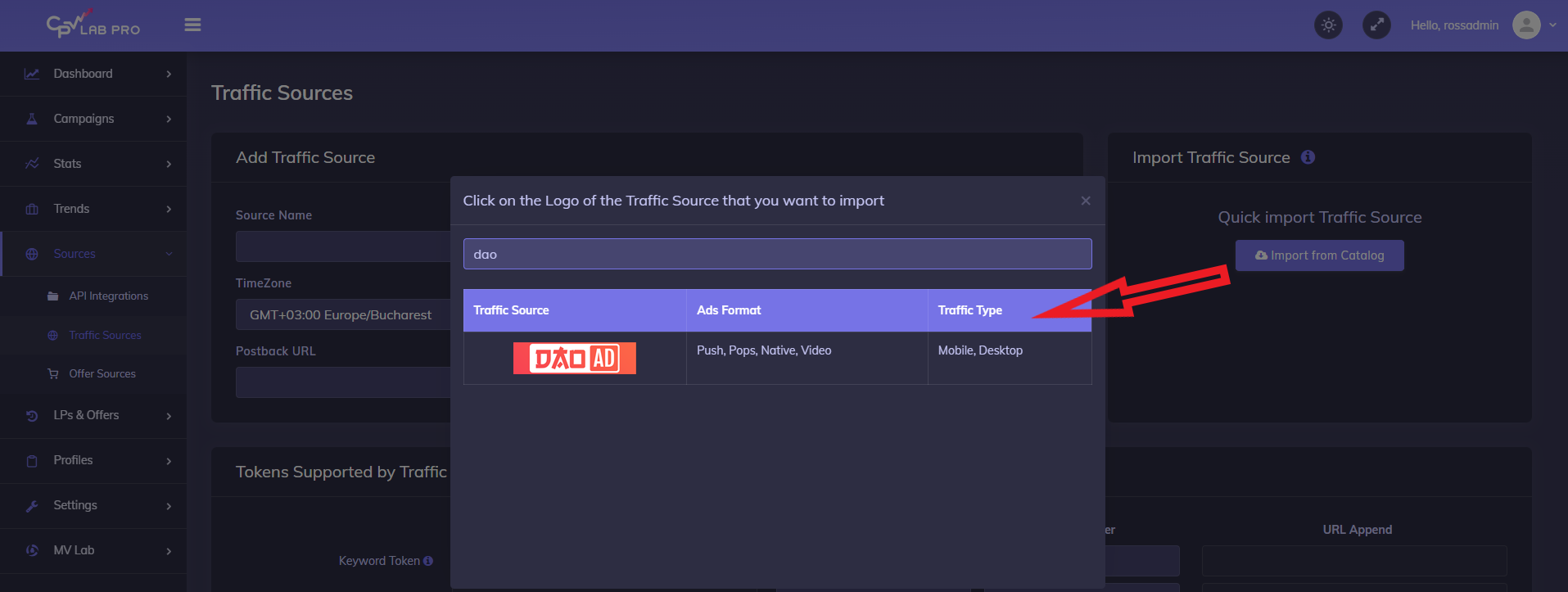Viewport: 1568px width, 592px height.
Task: Open the Stats menu item
Action: pos(93,164)
